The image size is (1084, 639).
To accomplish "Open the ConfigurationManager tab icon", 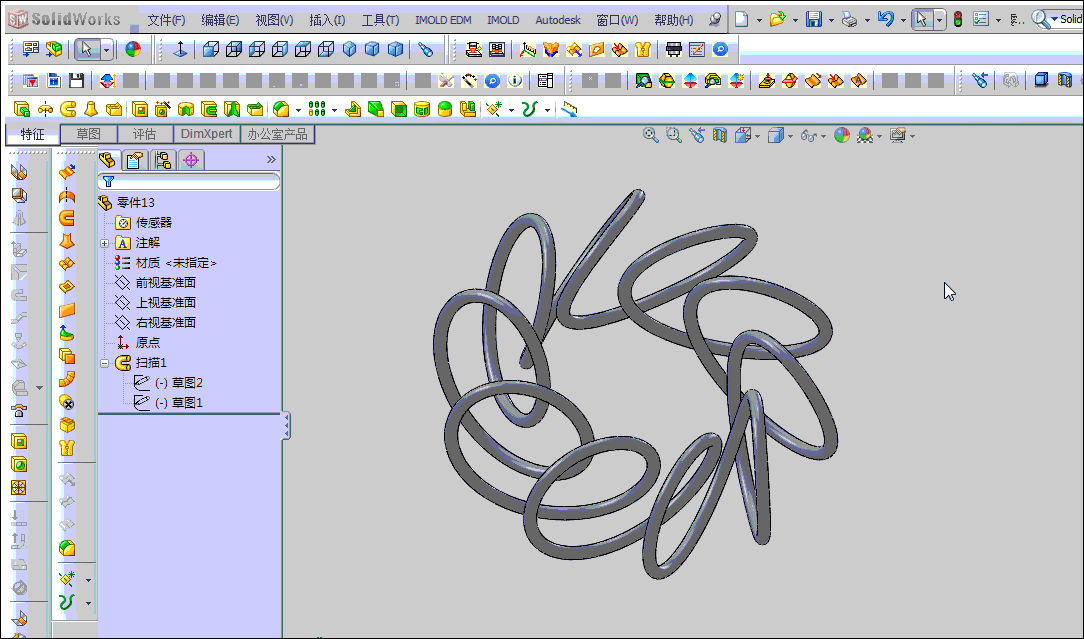I will [163, 160].
